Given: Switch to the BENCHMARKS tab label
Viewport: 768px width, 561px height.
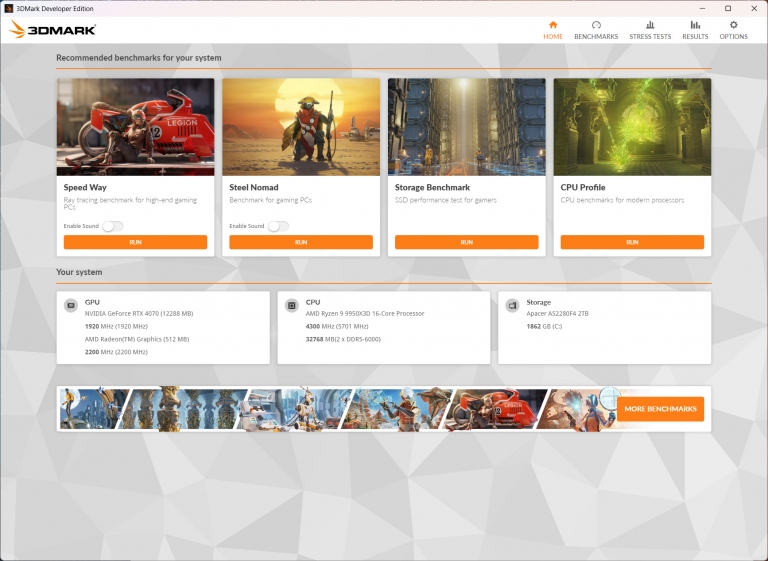Looking at the screenshot, I should [596, 36].
